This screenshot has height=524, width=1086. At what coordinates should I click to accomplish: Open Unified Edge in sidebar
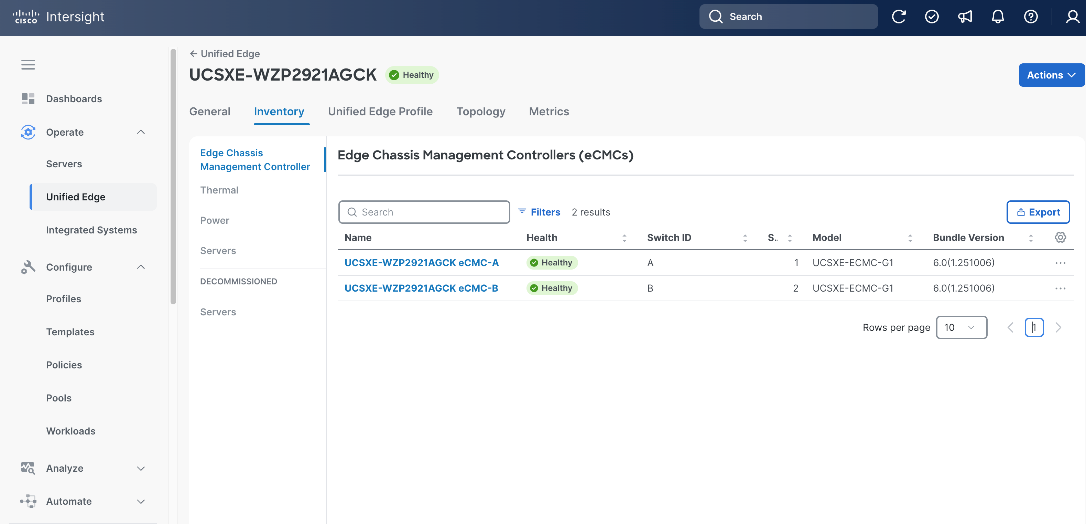pyautogui.click(x=93, y=197)
